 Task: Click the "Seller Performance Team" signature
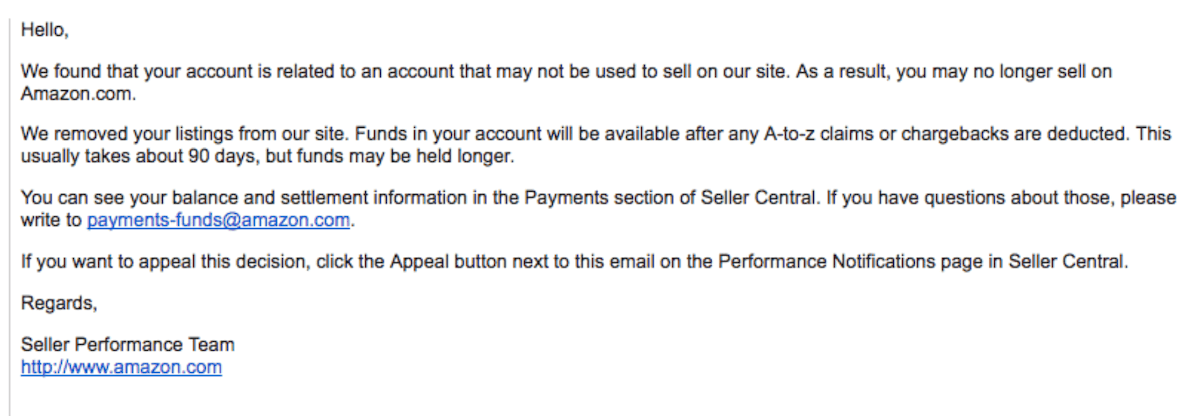tap(128, 345)
